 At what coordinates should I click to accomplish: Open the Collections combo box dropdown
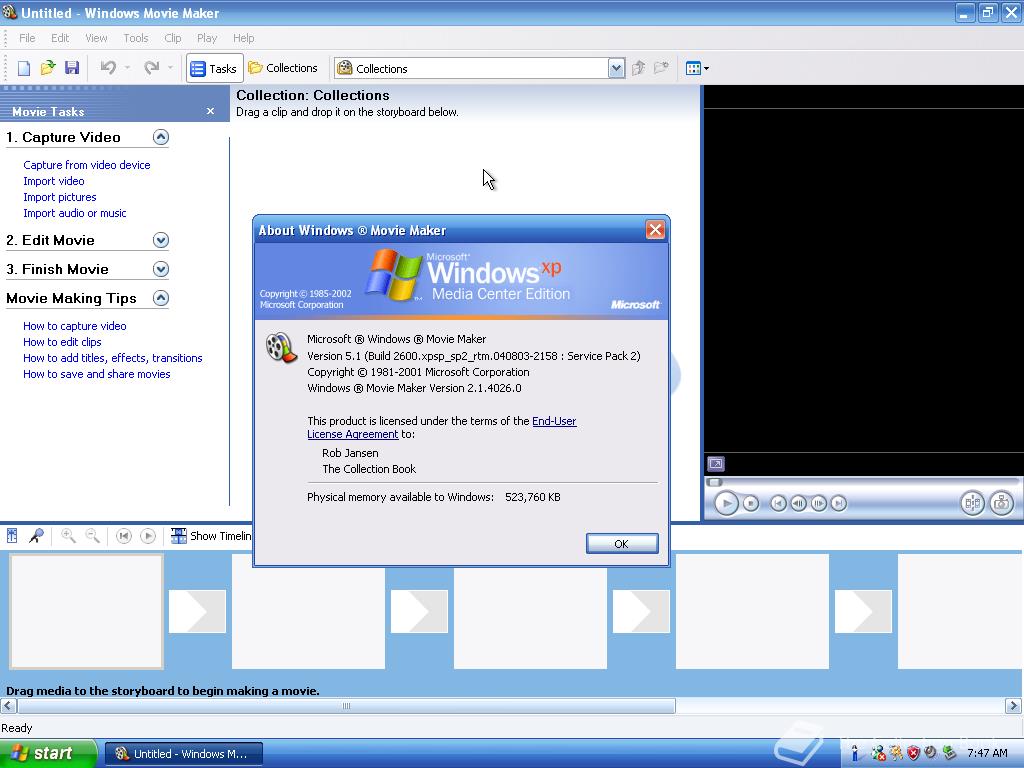coord(616,68)
